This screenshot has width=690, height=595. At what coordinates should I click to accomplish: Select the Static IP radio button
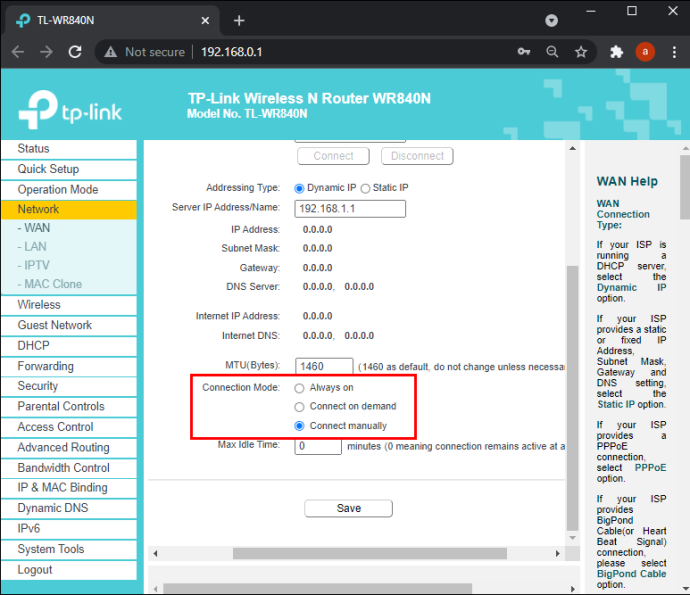pyautogui.click(x=365, y=188)
